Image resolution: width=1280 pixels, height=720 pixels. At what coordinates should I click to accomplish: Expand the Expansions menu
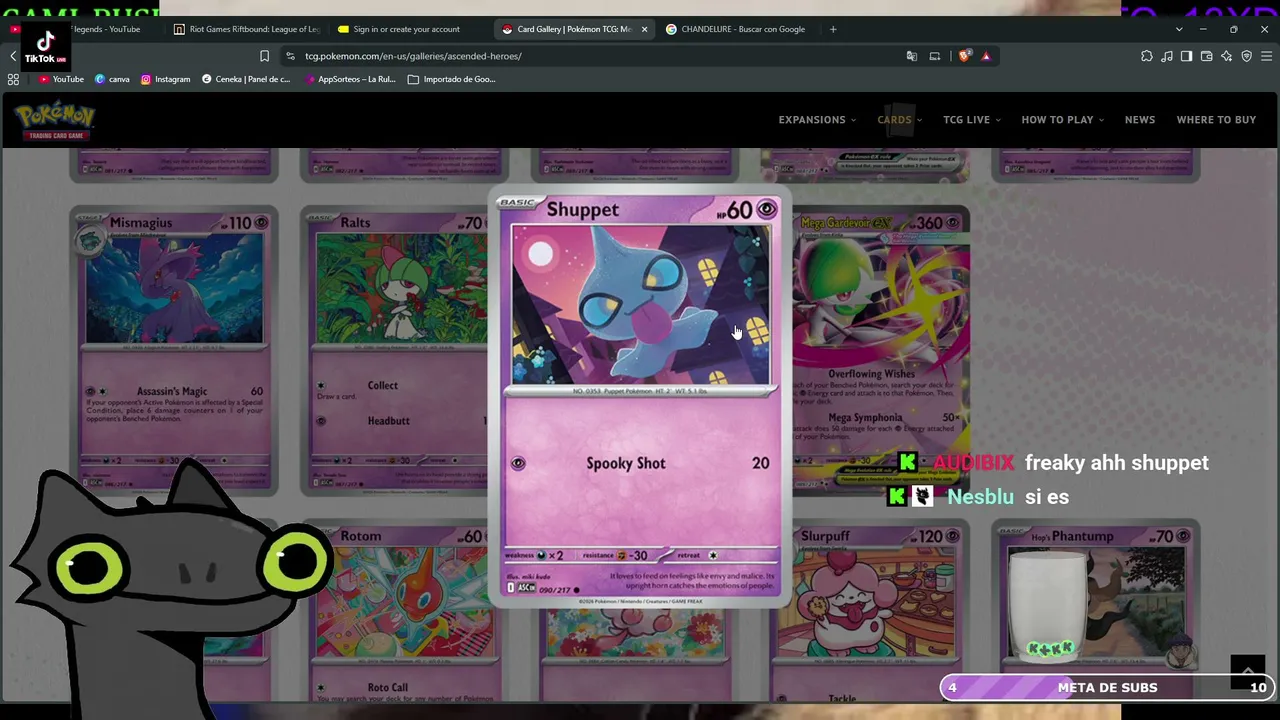click(817, 120)
